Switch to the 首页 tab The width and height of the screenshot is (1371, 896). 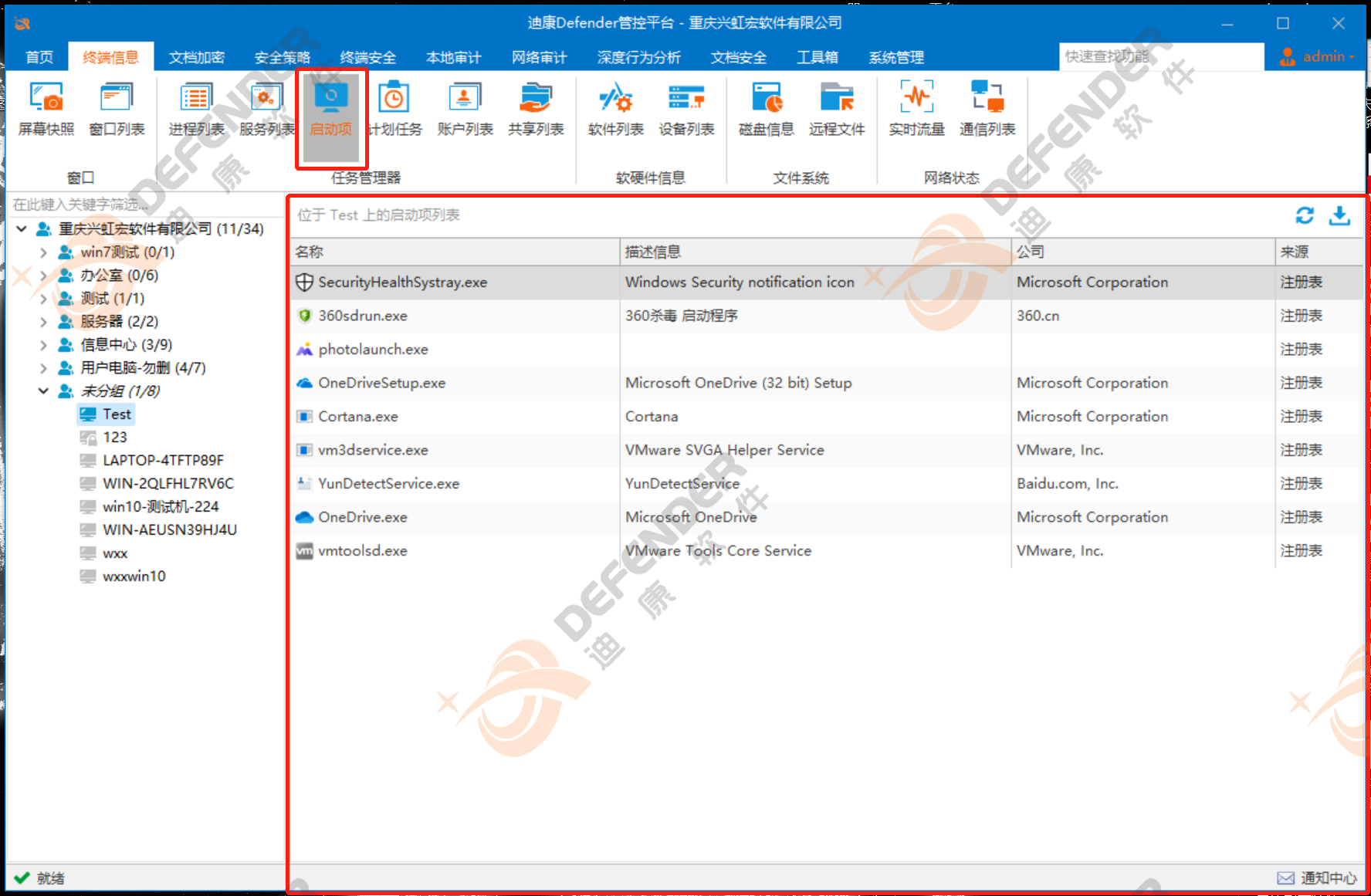click(x=39, y=57)
